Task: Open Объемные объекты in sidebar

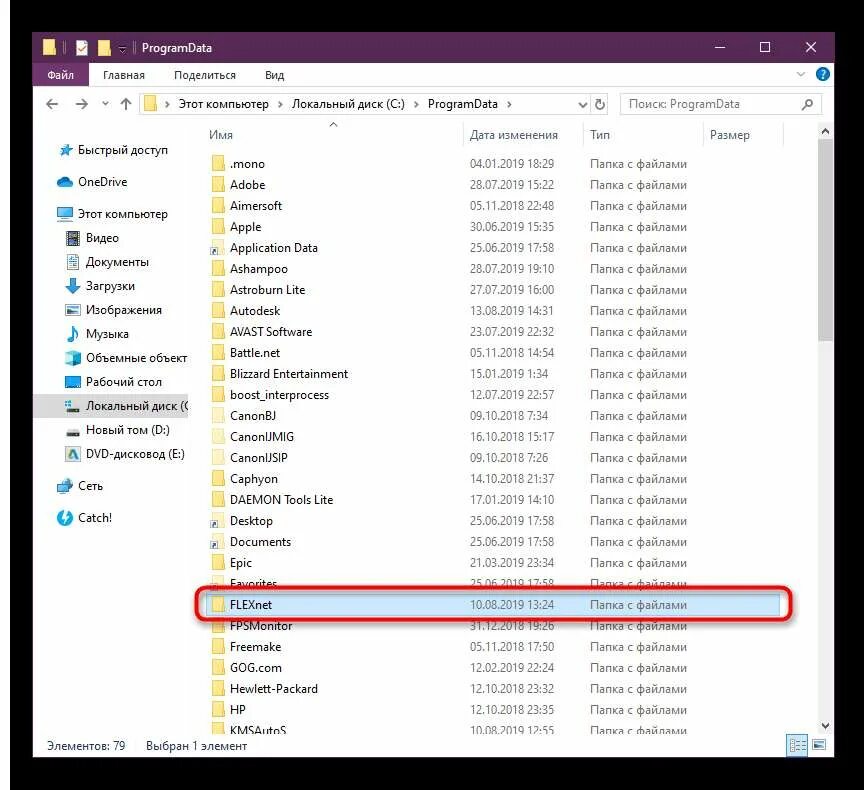Action: pyautogui.click(x=136, y=358)
